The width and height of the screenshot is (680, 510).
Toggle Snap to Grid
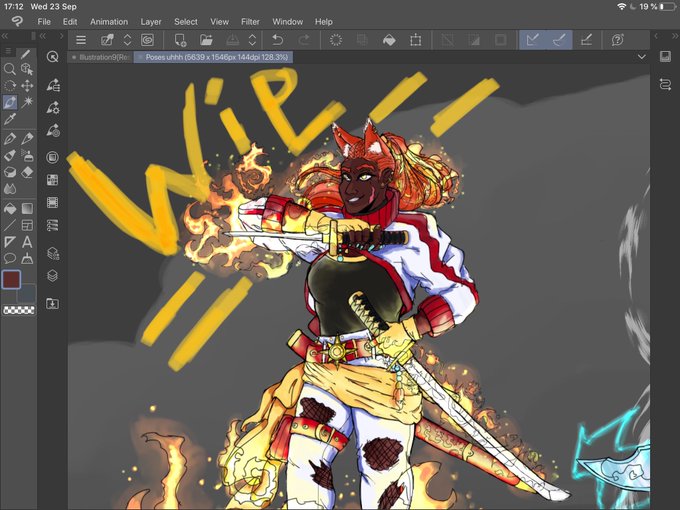pos(586,40)
